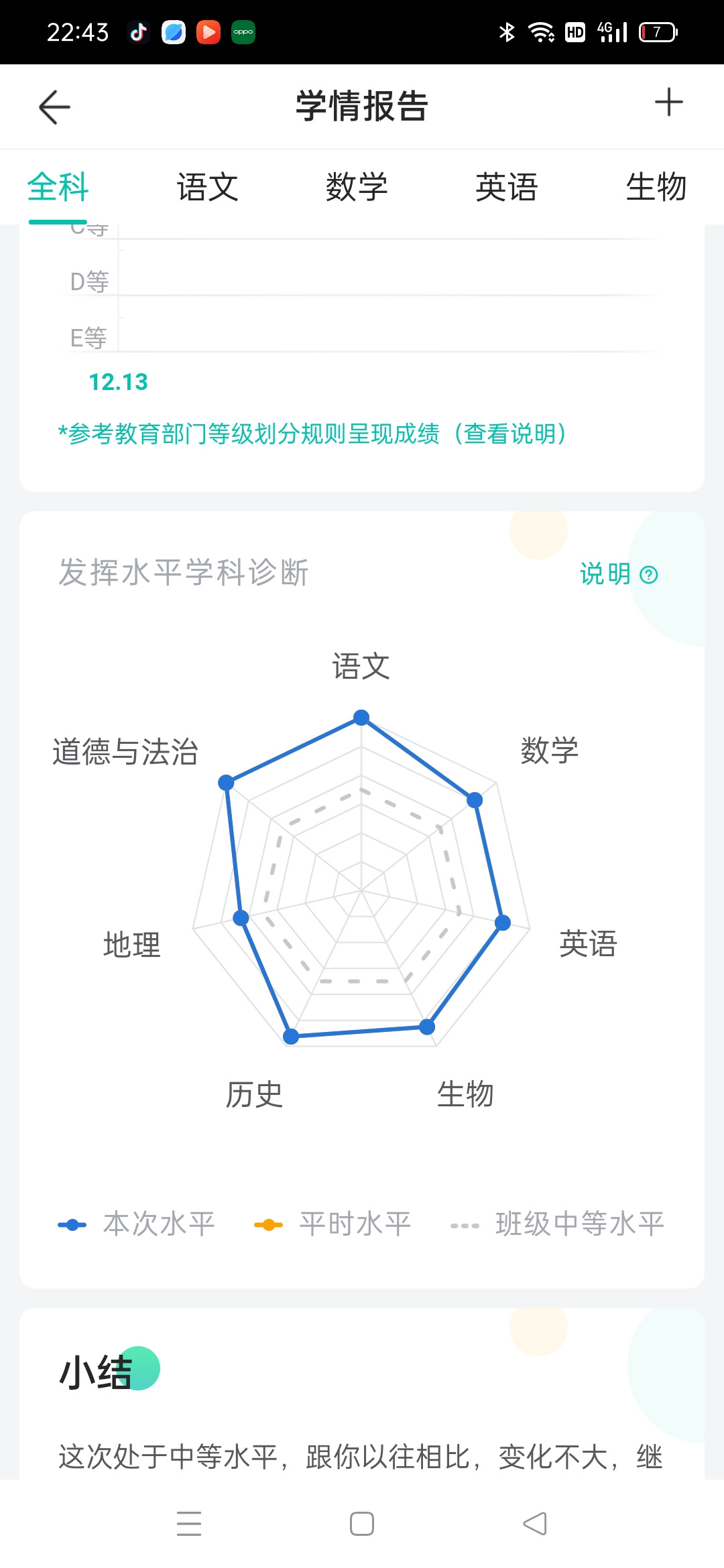Tap the battery indicator icon

pos(658,32)
